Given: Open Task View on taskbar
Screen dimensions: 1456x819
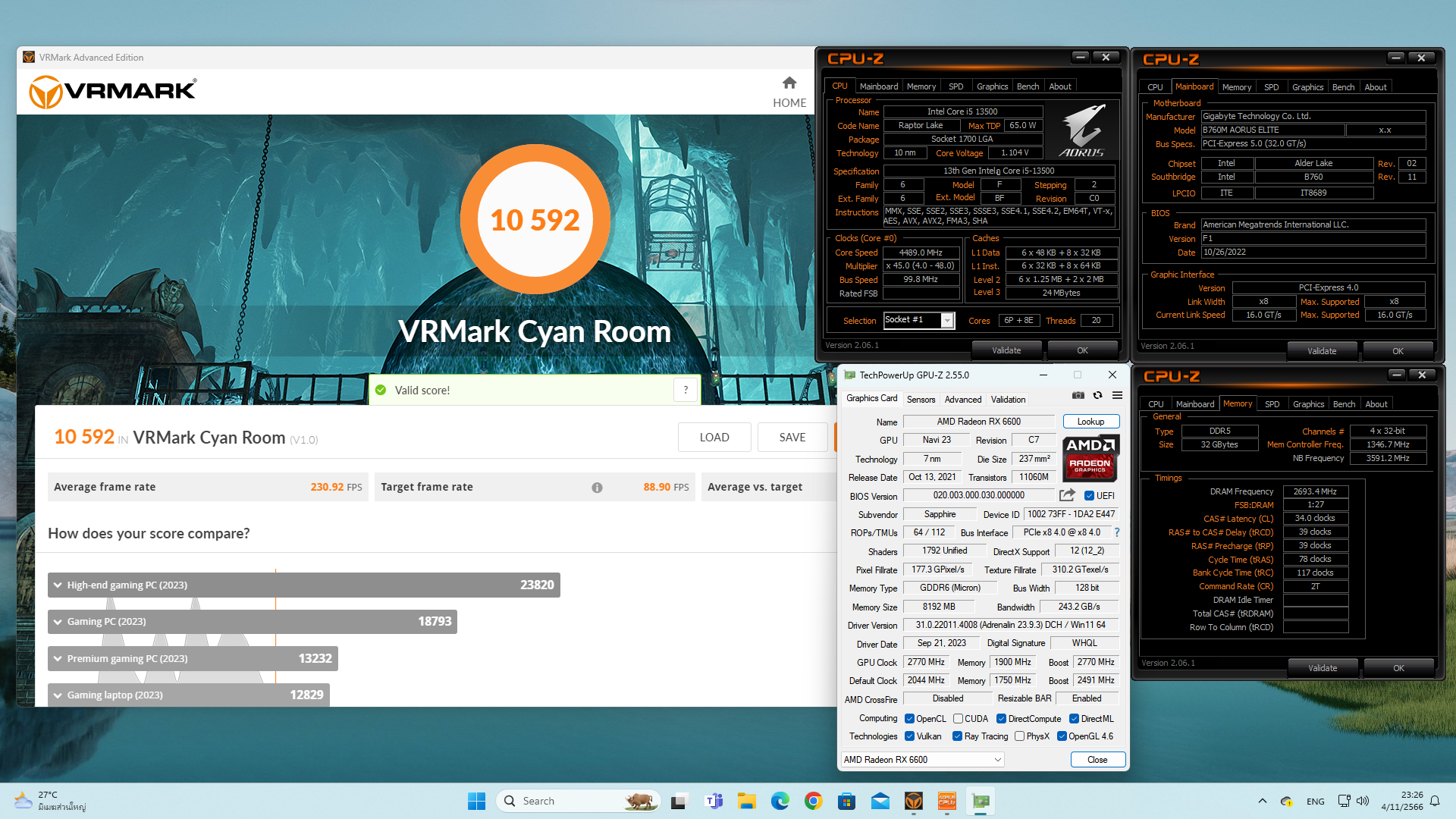Looking at the screenshot, I should point(679,801).
